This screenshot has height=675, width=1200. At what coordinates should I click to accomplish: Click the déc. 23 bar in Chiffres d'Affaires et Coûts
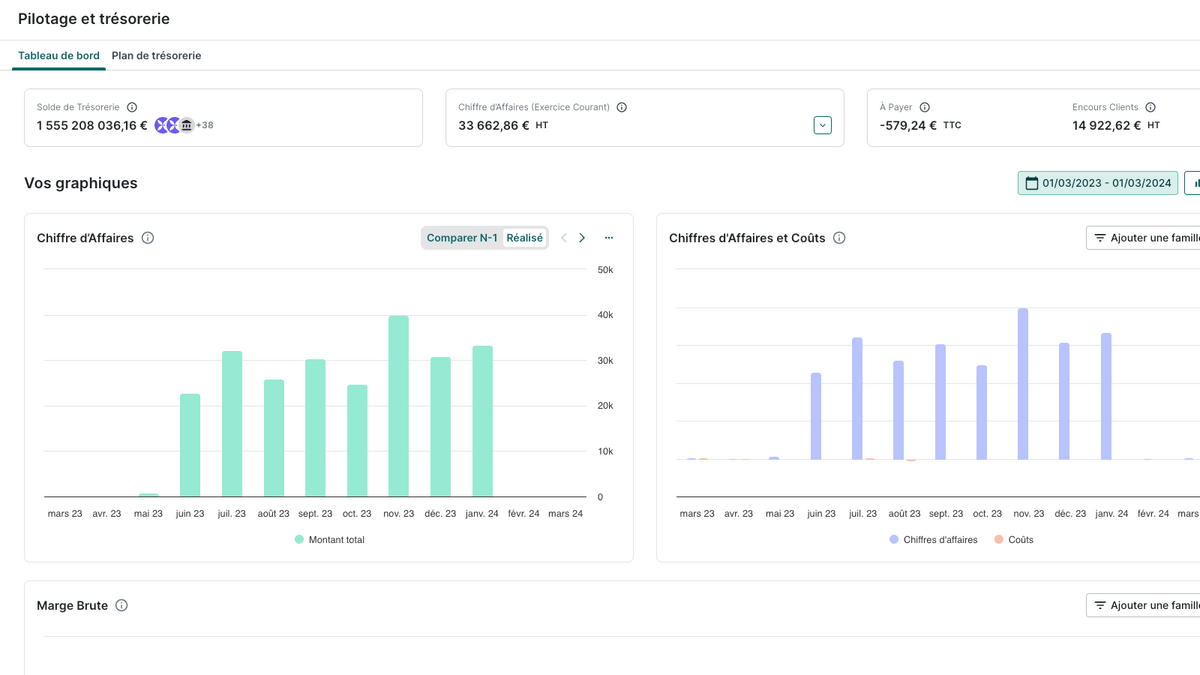(x=1064, y=402)
